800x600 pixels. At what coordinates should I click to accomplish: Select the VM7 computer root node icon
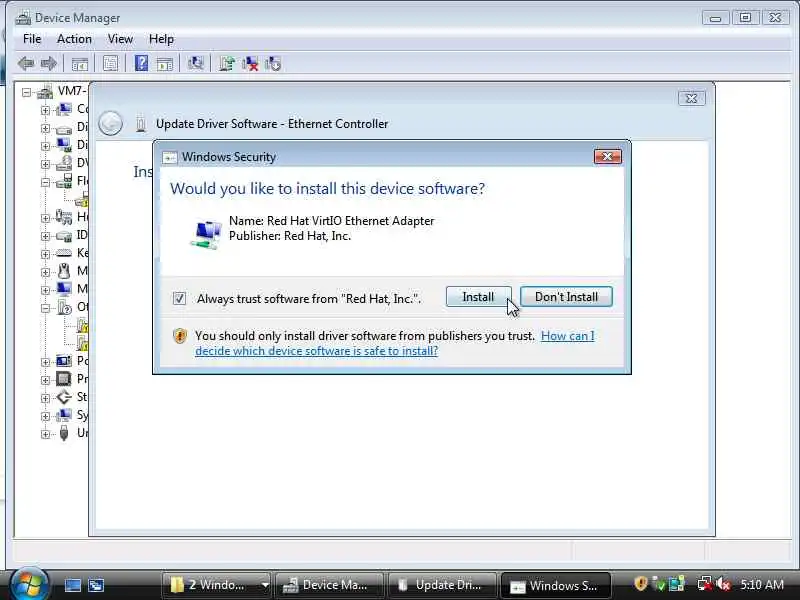45,92
